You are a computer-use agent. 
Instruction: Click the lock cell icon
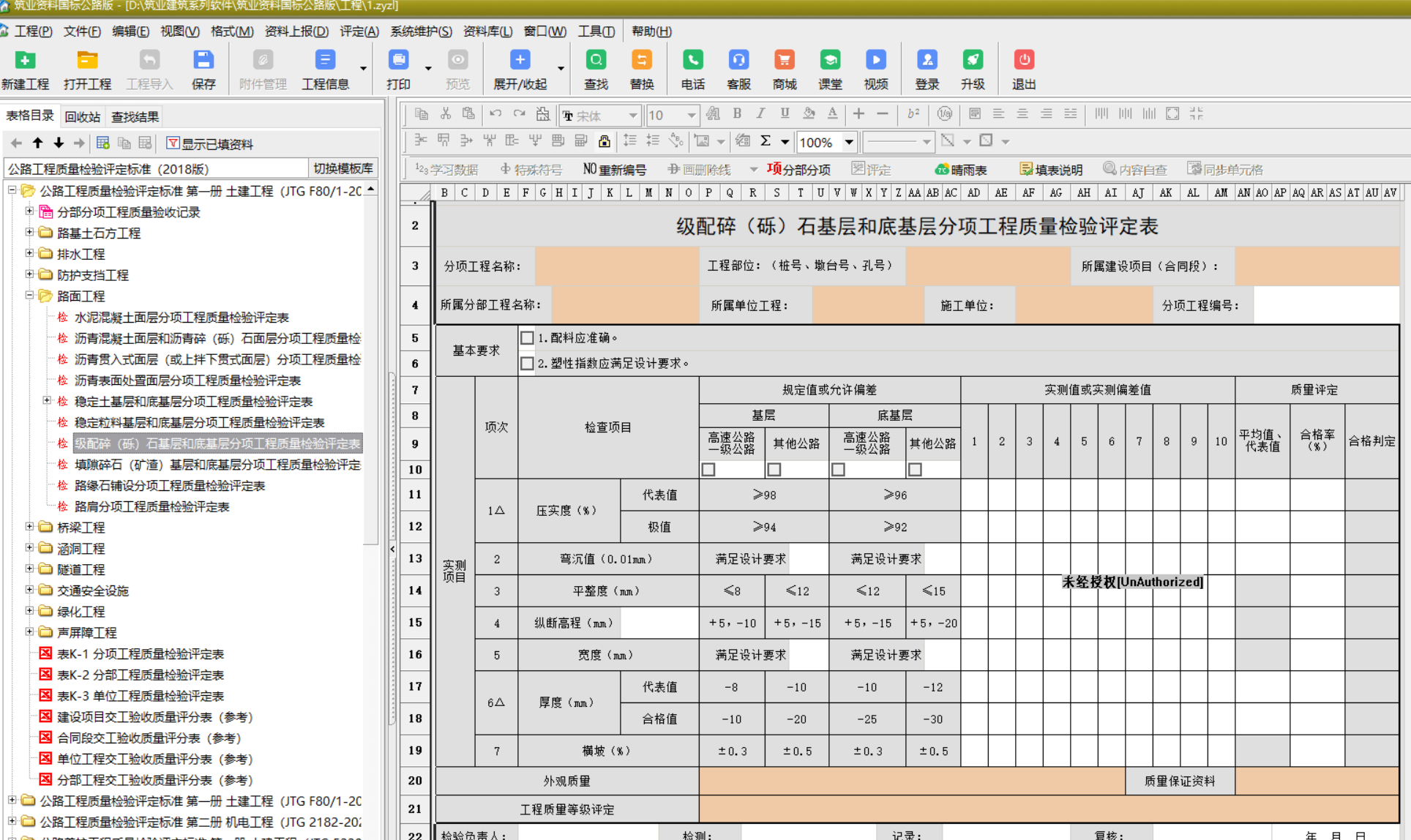click(604, 140)
